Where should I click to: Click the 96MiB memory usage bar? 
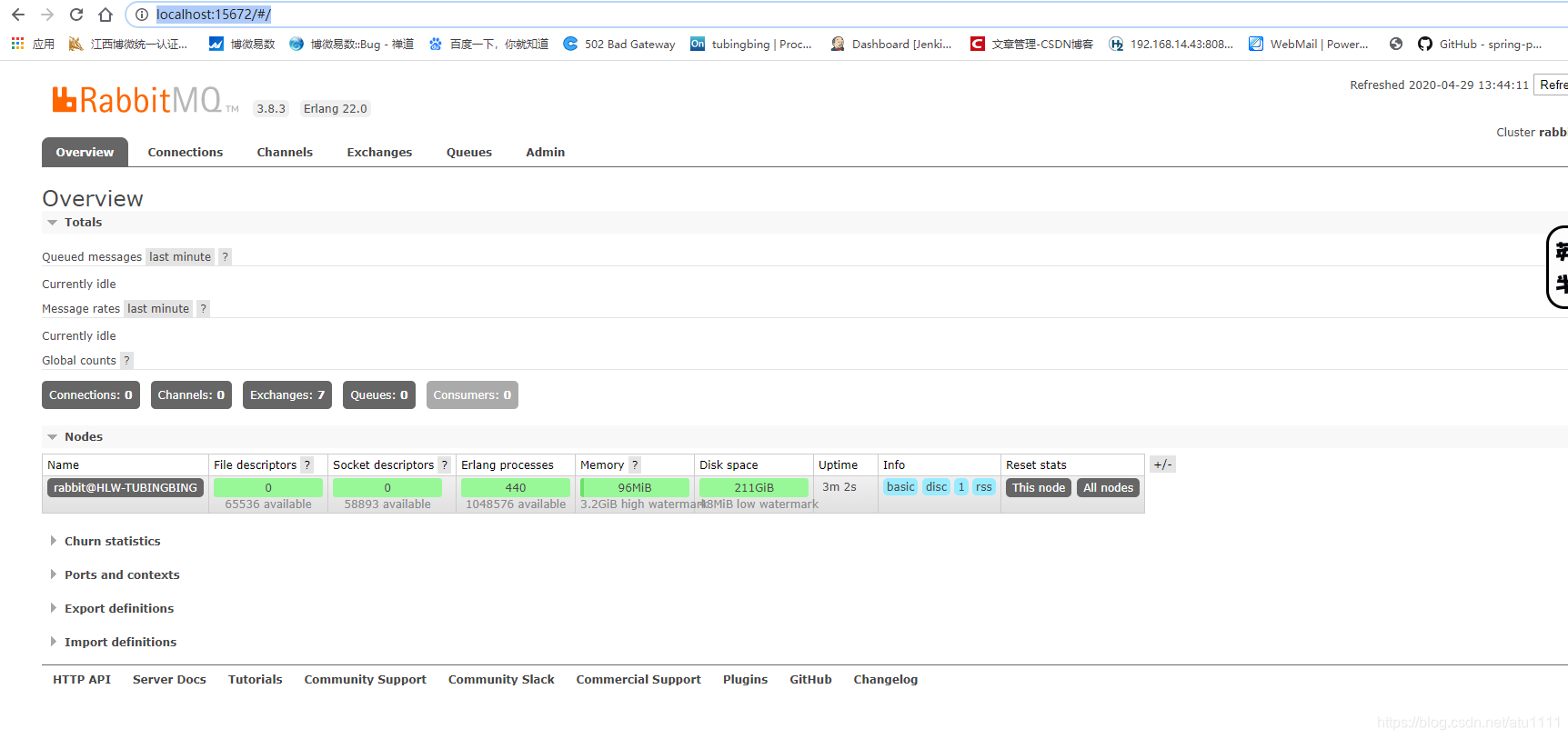click(x=635, y=488)
